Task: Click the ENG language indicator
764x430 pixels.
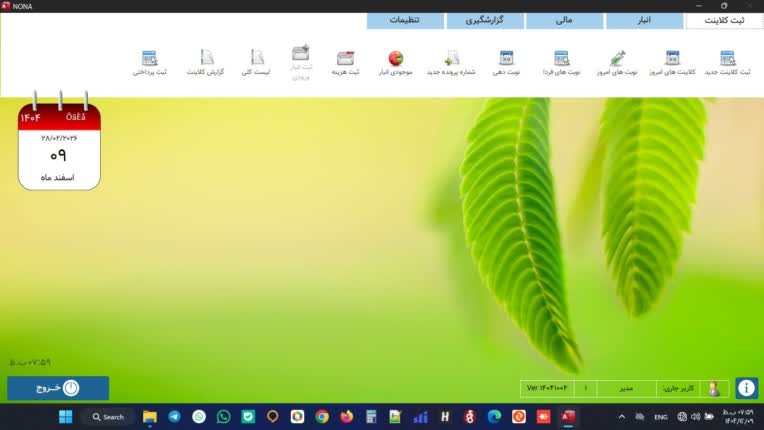Action: tap(661, 417)
